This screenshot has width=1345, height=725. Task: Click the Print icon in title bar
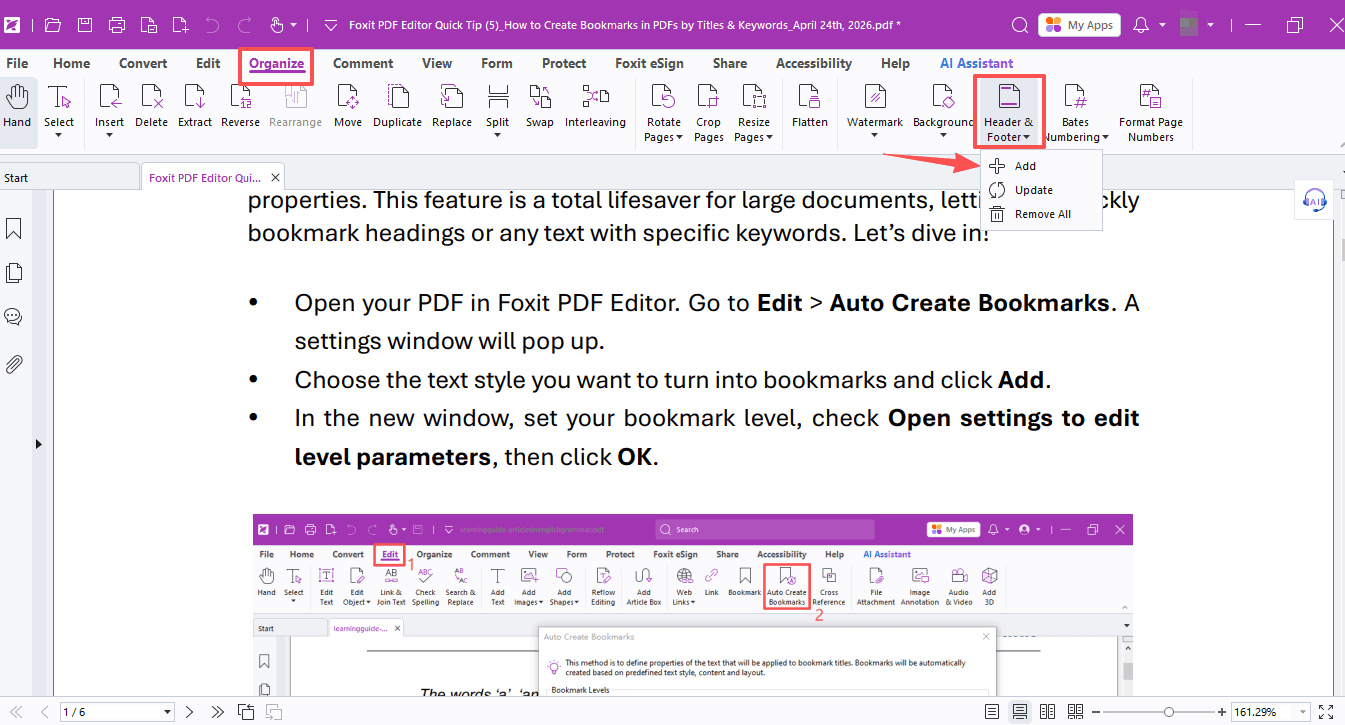pyautogui.click(x=117, y=25)
